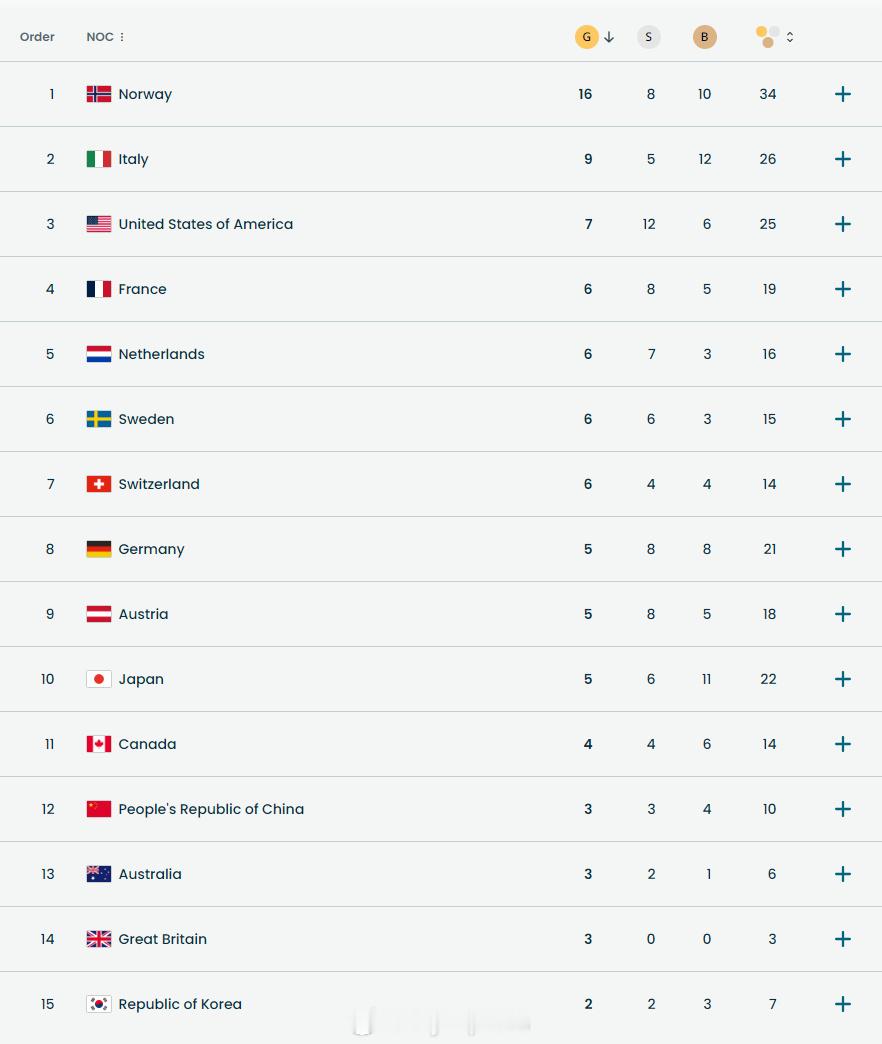Expand the Norway medal details
Image resolution: width=882 pixels, height=1044 pixels.
[843, 94]
